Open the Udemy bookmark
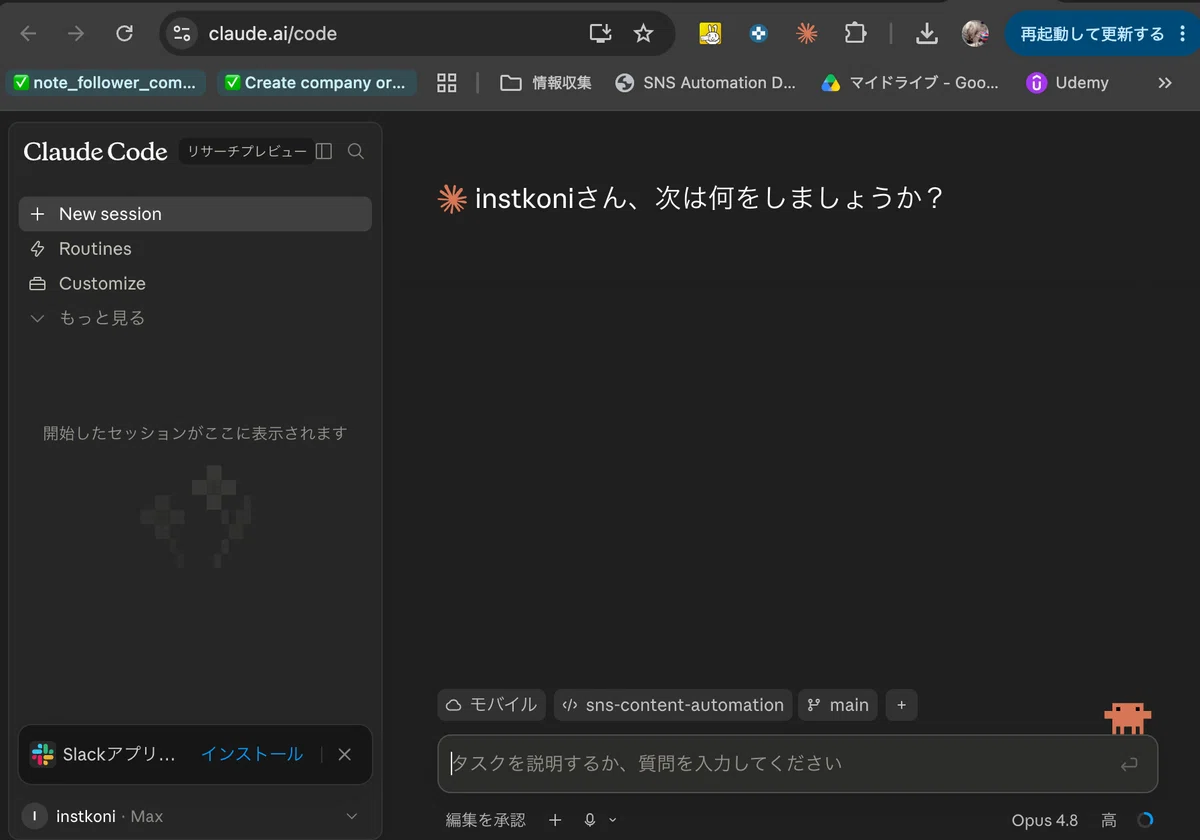 pyautogui.click(x=1068, y=83)
